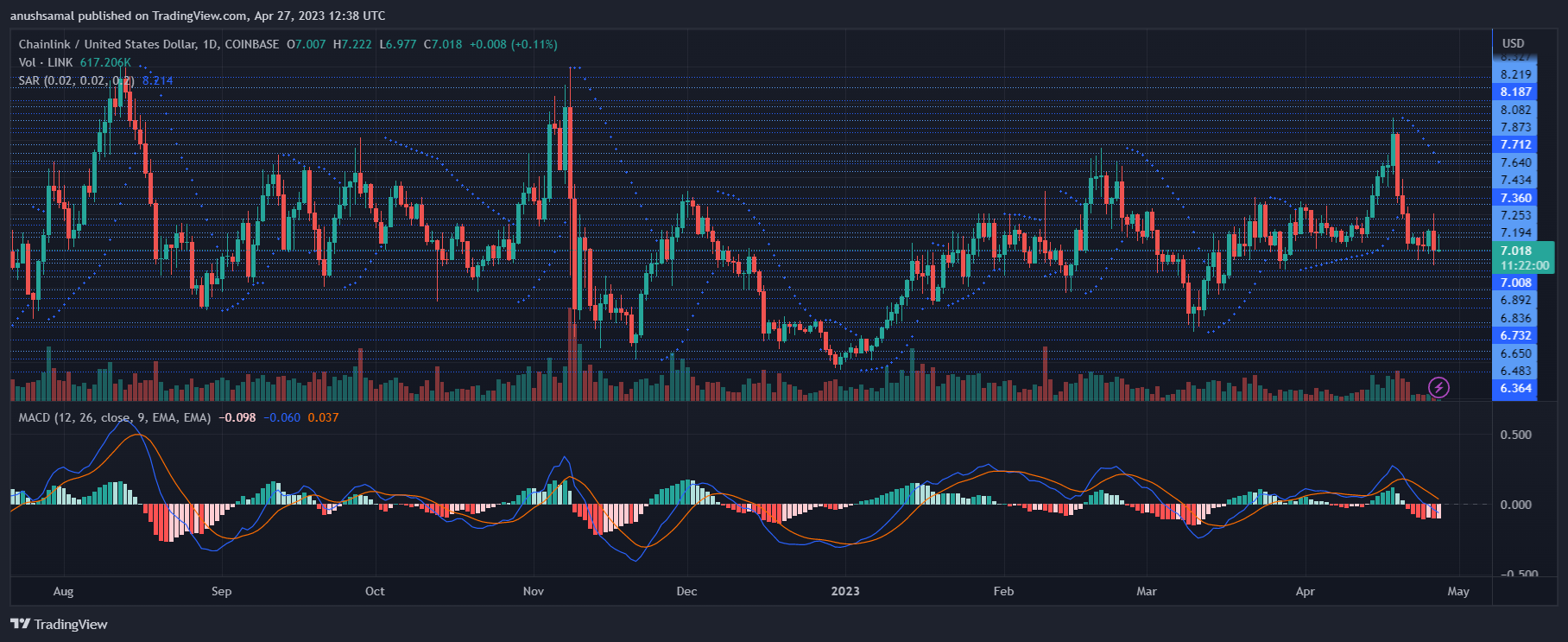Click the Sep label on time axis
The height and width of the screenshot is (642, 1568).
221,591
